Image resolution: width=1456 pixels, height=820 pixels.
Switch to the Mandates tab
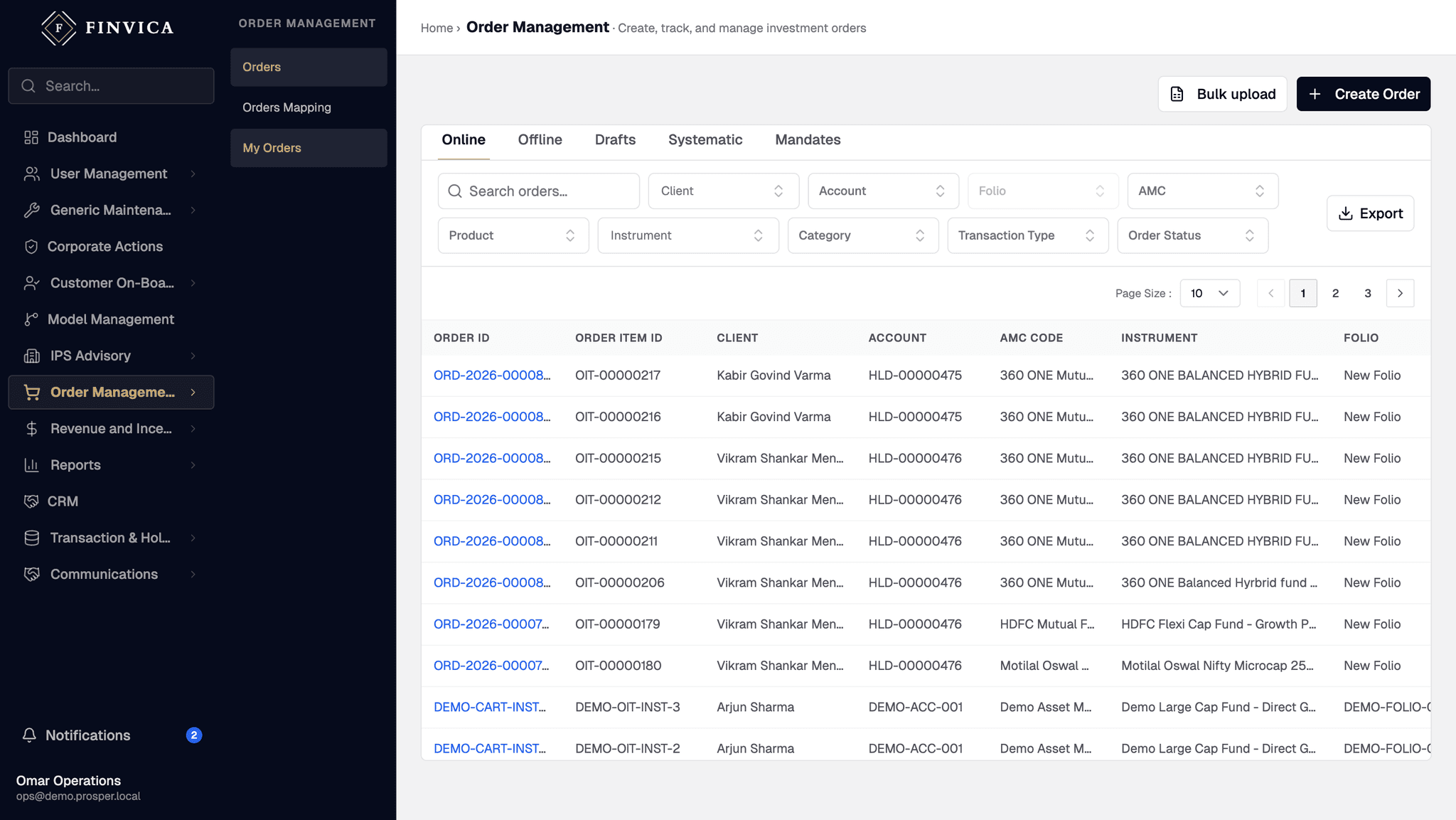pyautogui.click(x=808, y=140)
